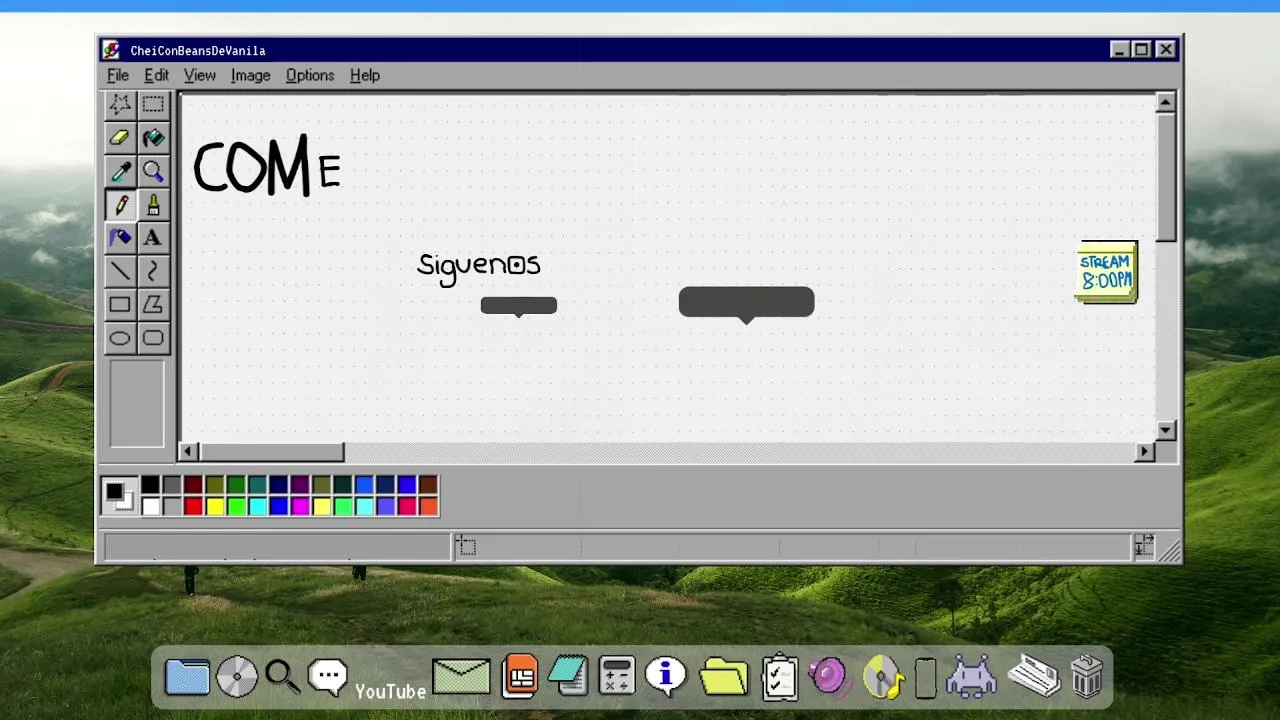Open the Options menu
The height and width of the screenshot is (720, 1280).
pyautogui.click(x=310, y=75)
